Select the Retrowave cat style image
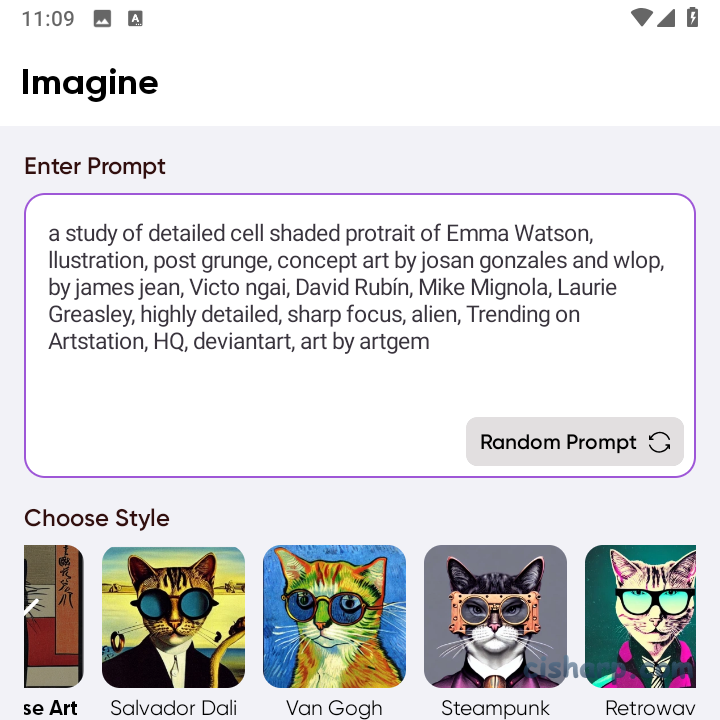This screenshot has height=720, width=720. coord(641,616)
